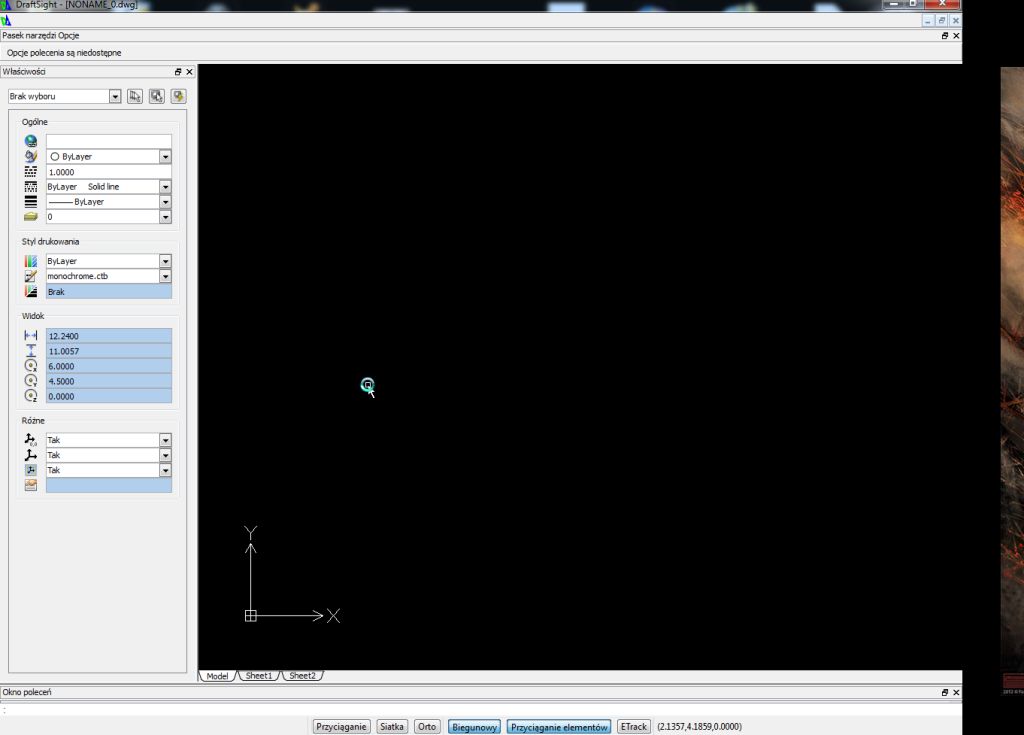This screenshot has height=735, width=1024.
Task: Undock the Okno poleceń panel
Action: point(944,693)
